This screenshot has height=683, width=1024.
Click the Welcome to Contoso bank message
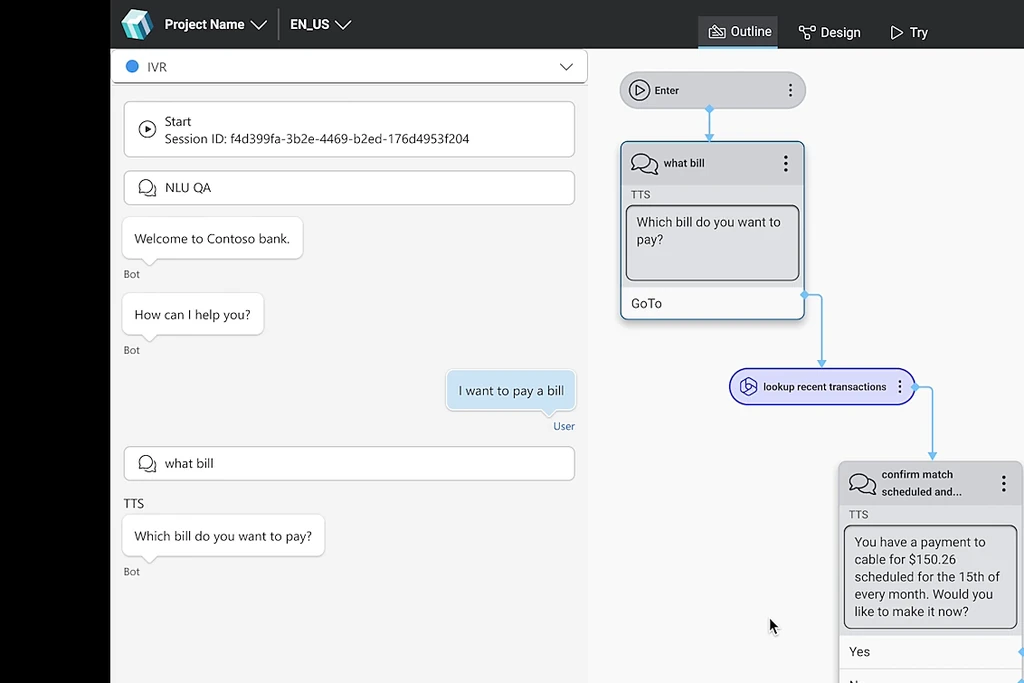pyautogui.click(x=212, y=239)
